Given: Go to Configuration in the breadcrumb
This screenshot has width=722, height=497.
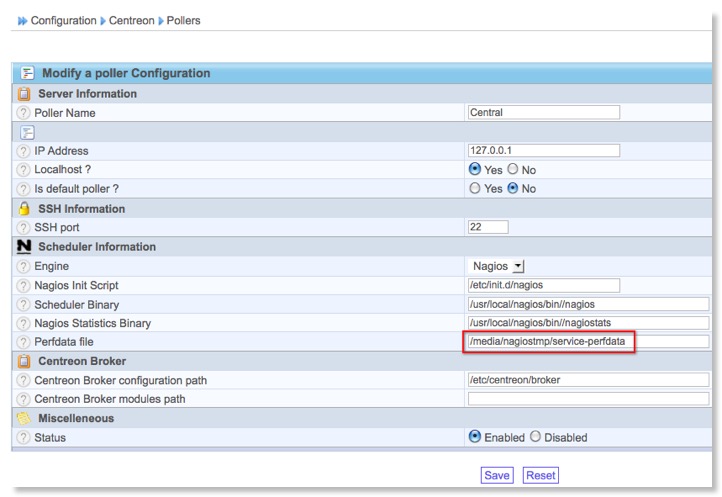Looking at the screenshot, I should [63, 20].
